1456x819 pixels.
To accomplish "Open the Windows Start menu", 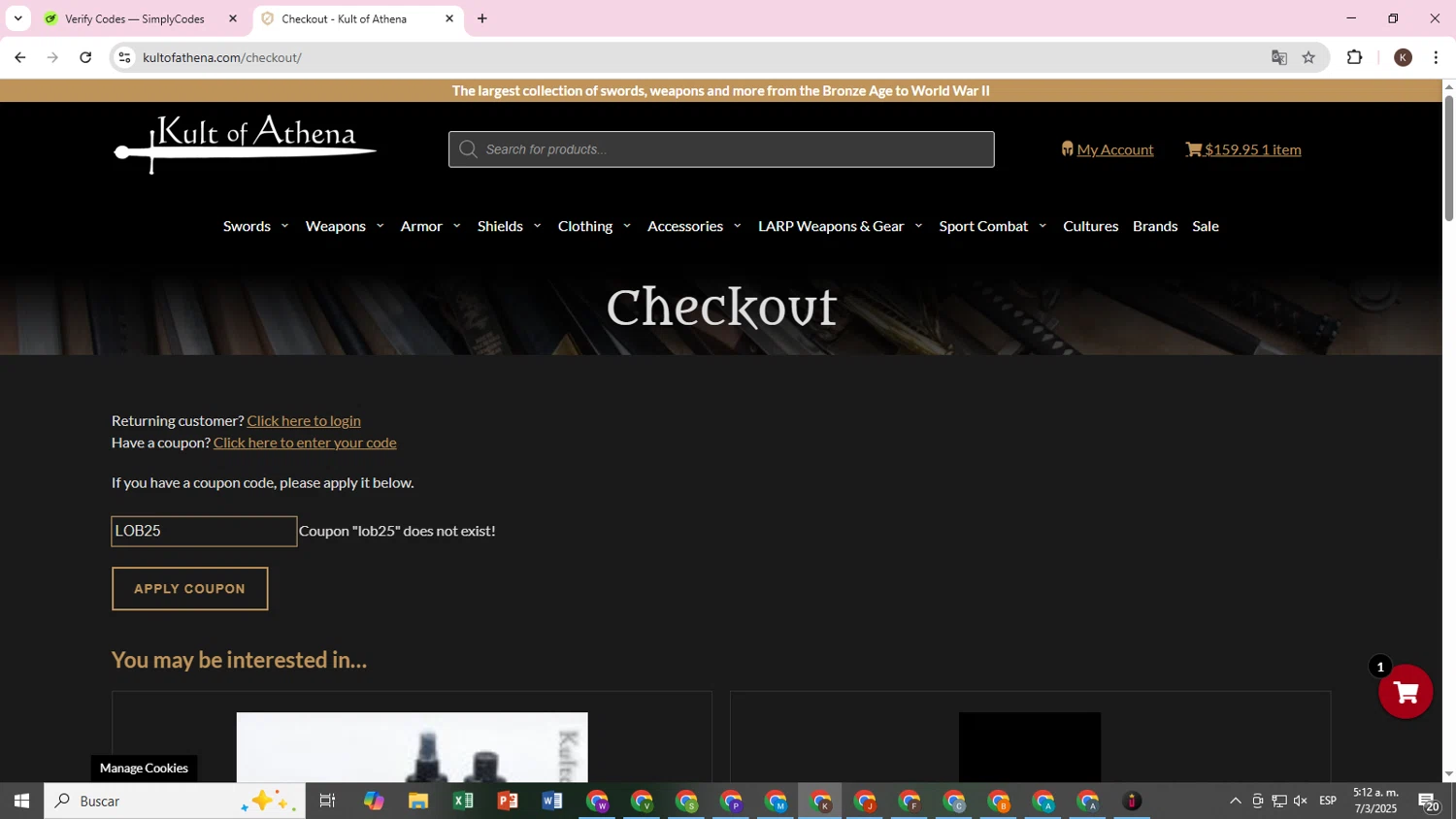I will pyautogui.click(x=21, y=801).
